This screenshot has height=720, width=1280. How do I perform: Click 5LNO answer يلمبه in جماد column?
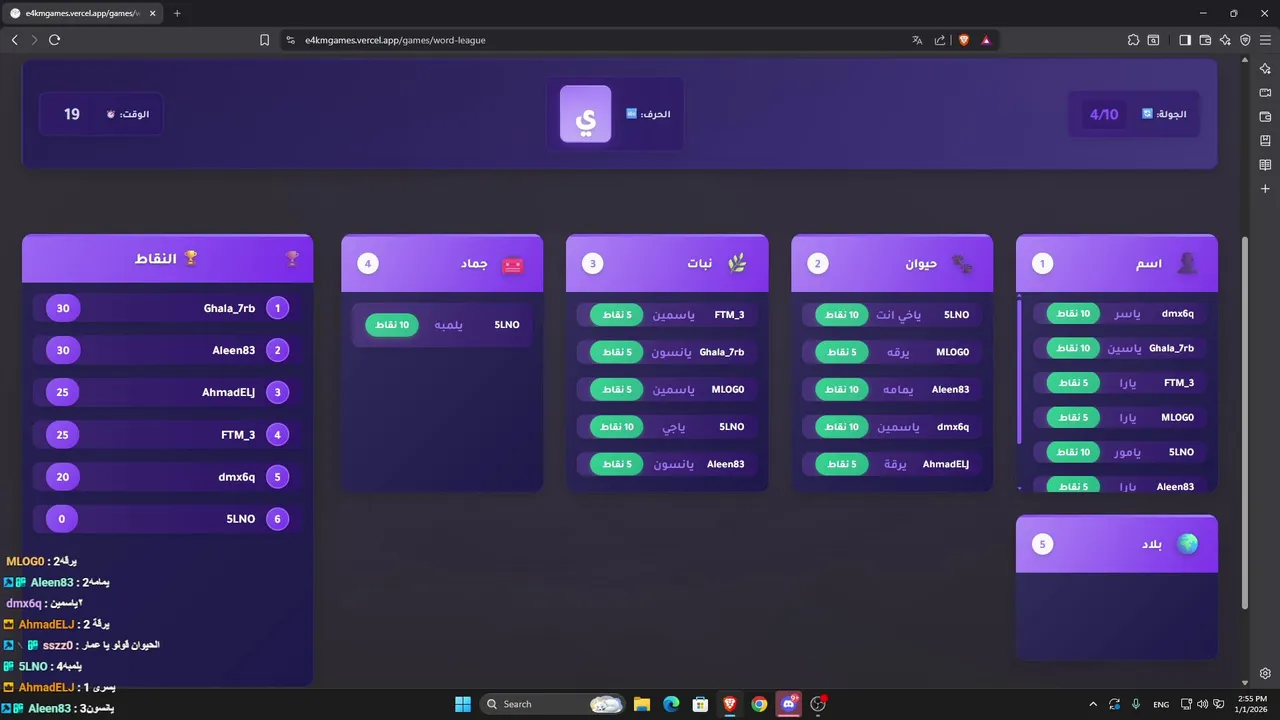pos(442,324)
